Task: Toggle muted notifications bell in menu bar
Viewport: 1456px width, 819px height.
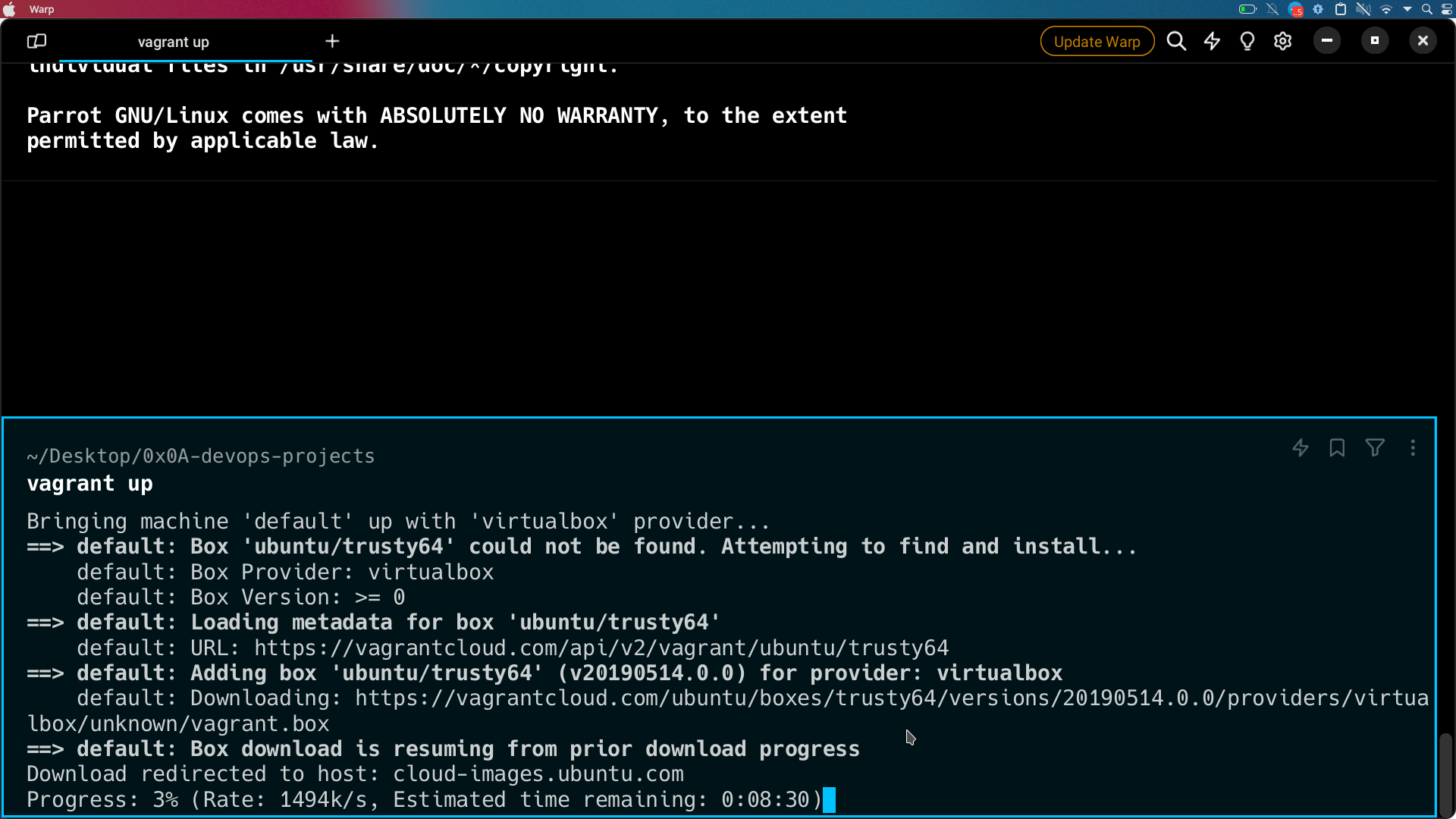Action: click(1272, 9)
